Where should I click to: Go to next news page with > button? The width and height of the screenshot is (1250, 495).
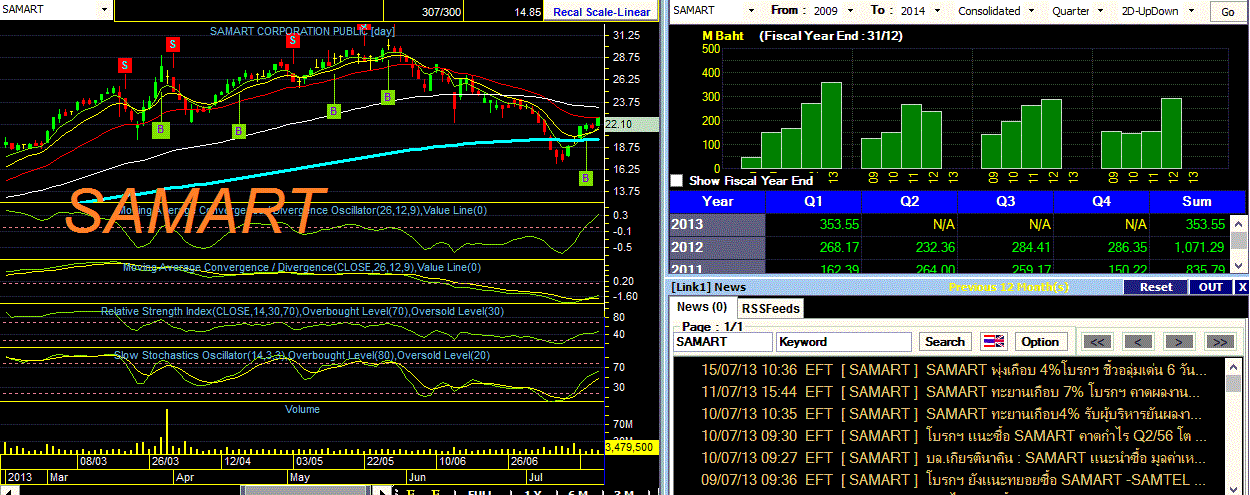coord(1179,342)
